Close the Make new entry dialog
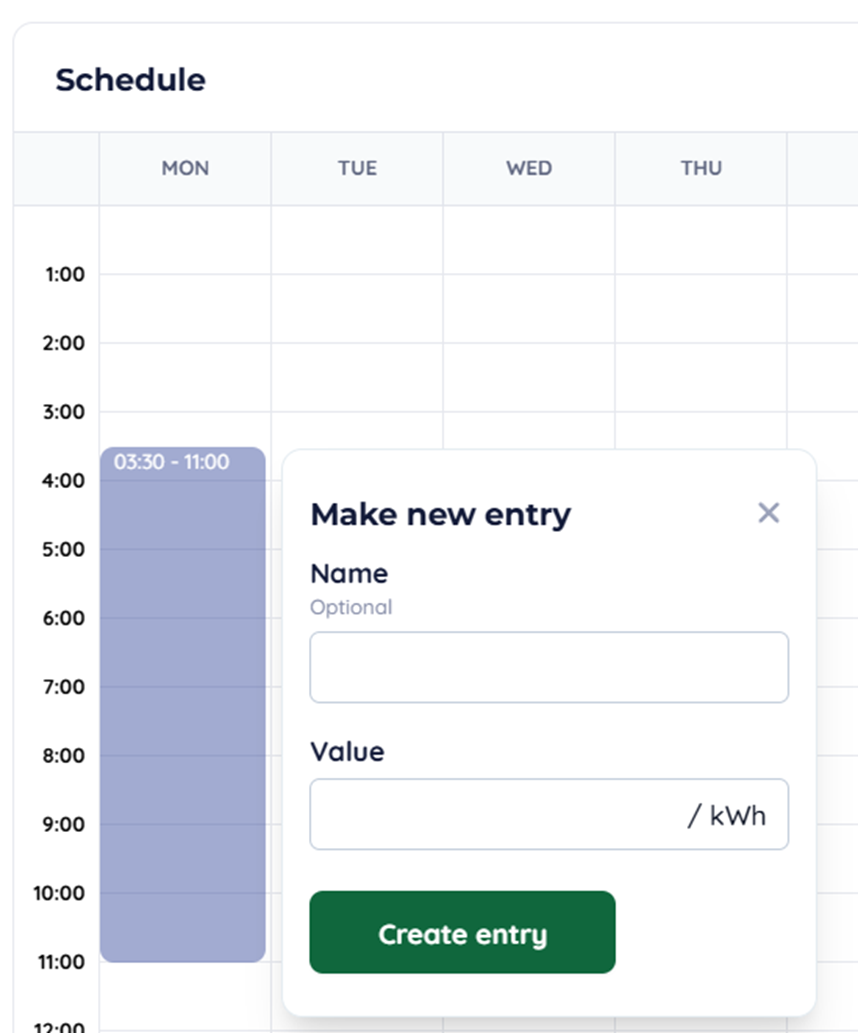The width and height of the screenshot is (858, 1033). pyautogui.click(x=768, y=513)
